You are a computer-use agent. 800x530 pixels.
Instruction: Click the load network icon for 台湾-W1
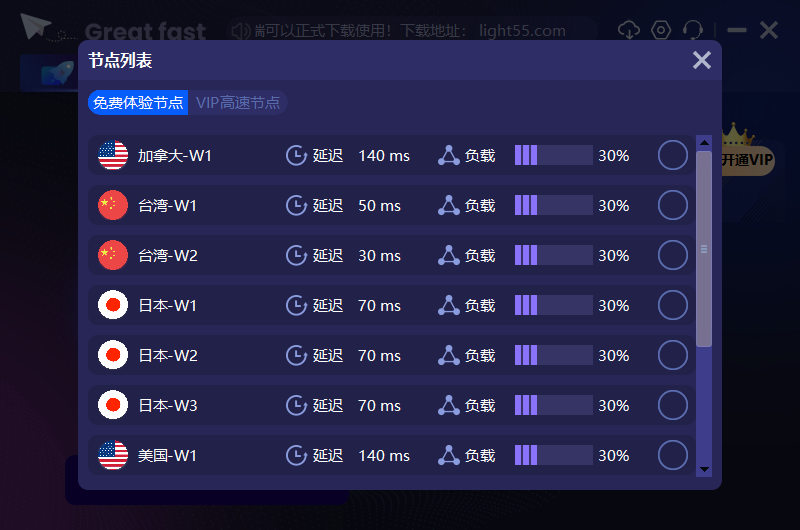(x=448, y=206)
